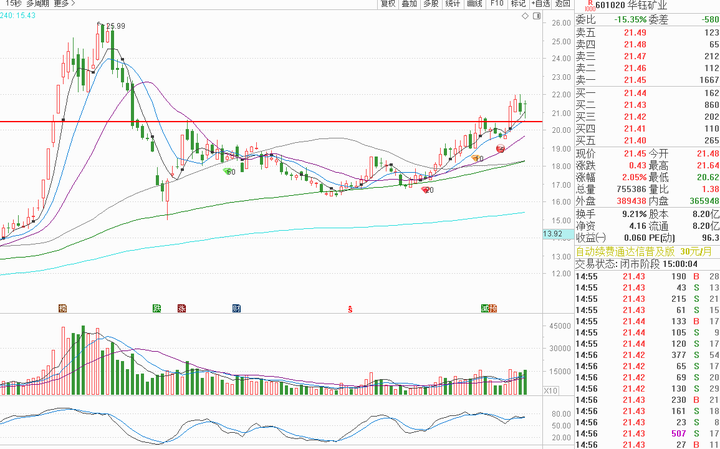Image resolution: width=720 pixels, height=449 pixels.
Task: Click the split-panel icon beside the diamond icon
Action: [536, 17]
